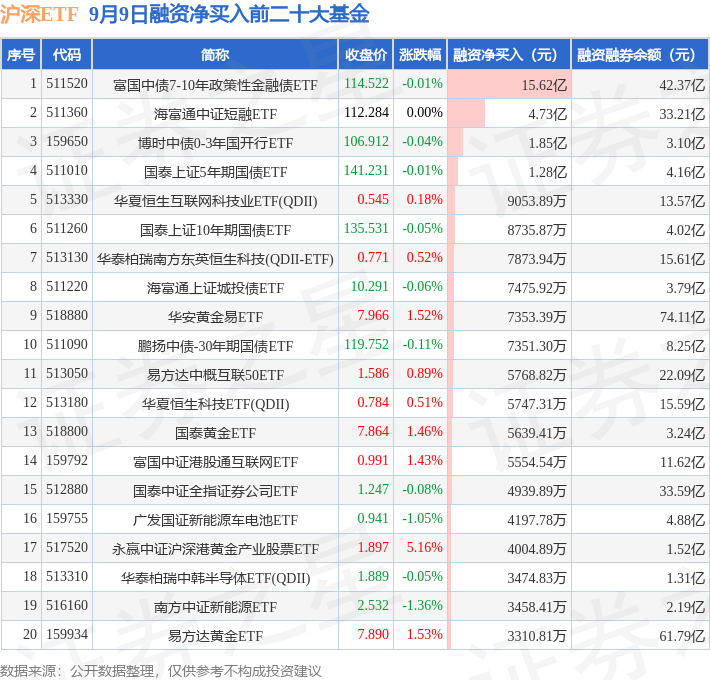Click closing price 141.231
This screenshot has width=710, height=680.
[366, 170]
